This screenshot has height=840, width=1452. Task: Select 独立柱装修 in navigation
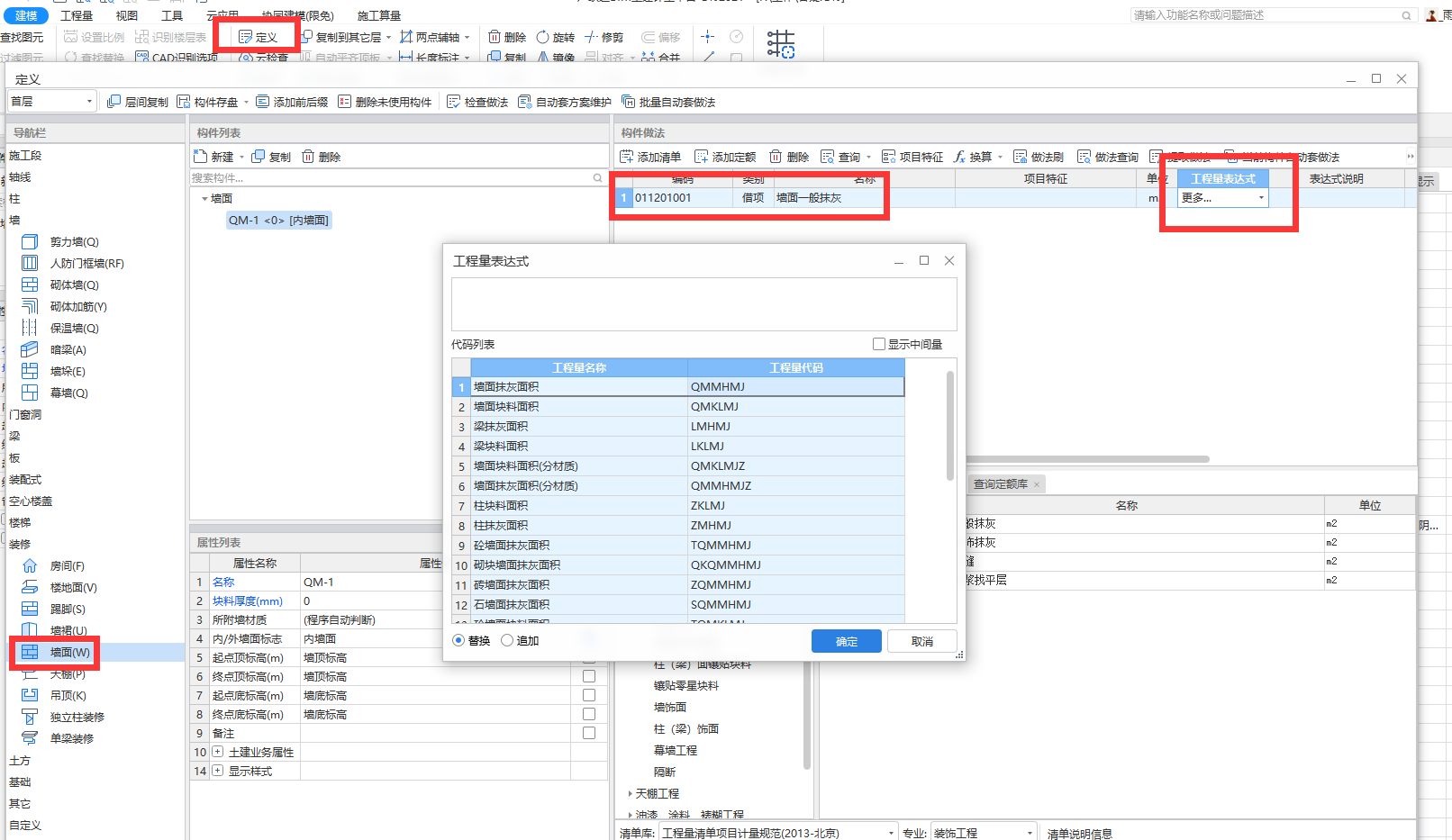[63, 717]
